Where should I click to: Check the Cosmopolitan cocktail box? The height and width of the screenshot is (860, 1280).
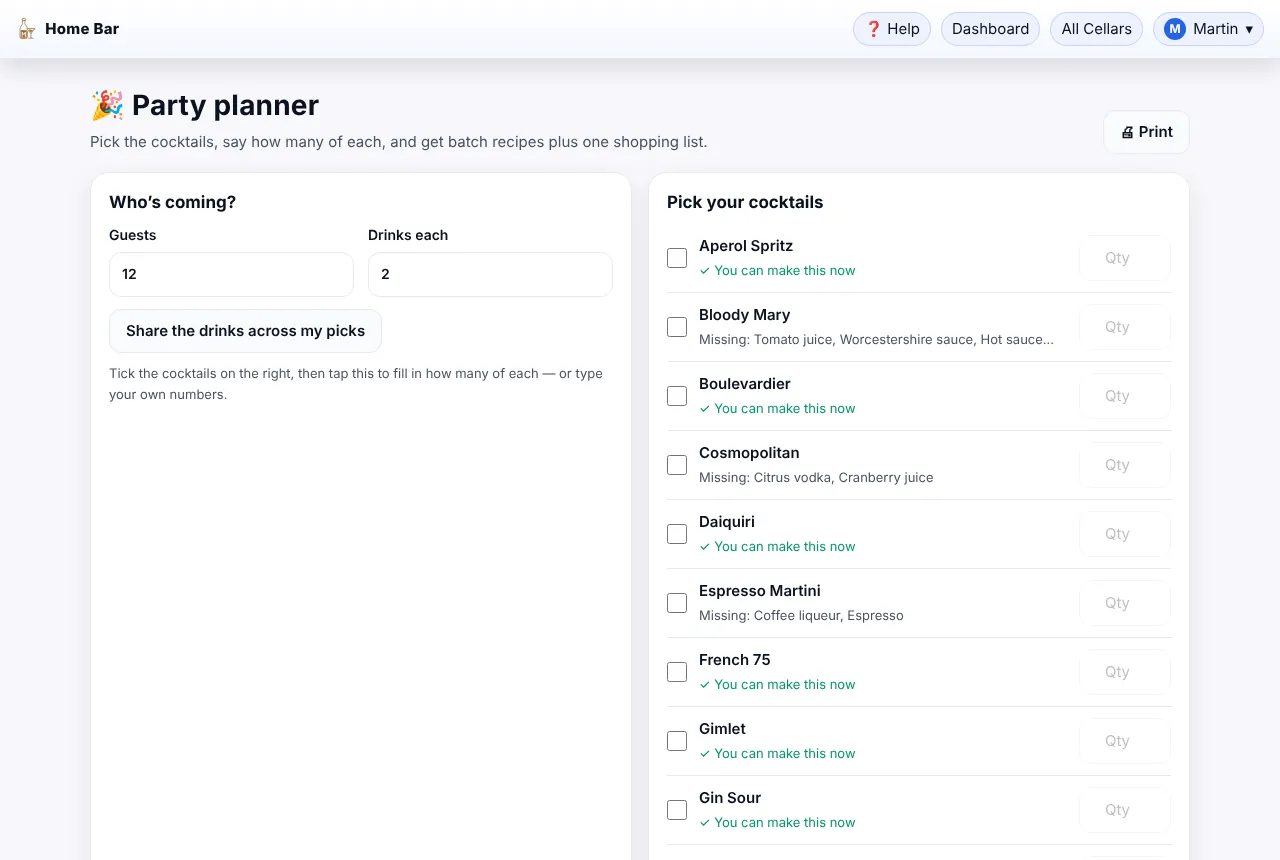[677, 465]
